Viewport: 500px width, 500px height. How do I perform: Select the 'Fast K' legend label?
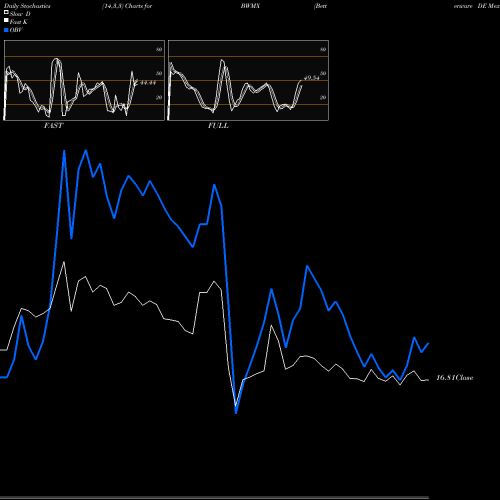(x=19, y=22)
